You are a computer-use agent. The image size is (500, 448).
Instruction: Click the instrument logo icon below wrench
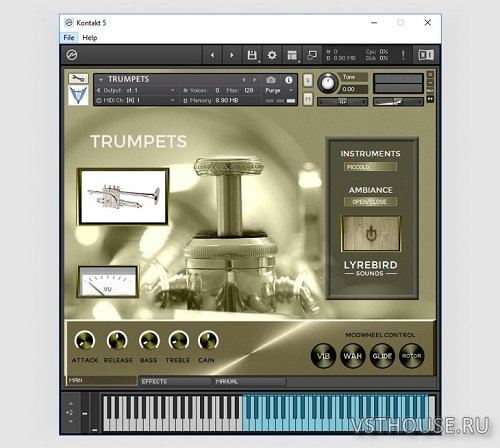(x=78, y=95)
